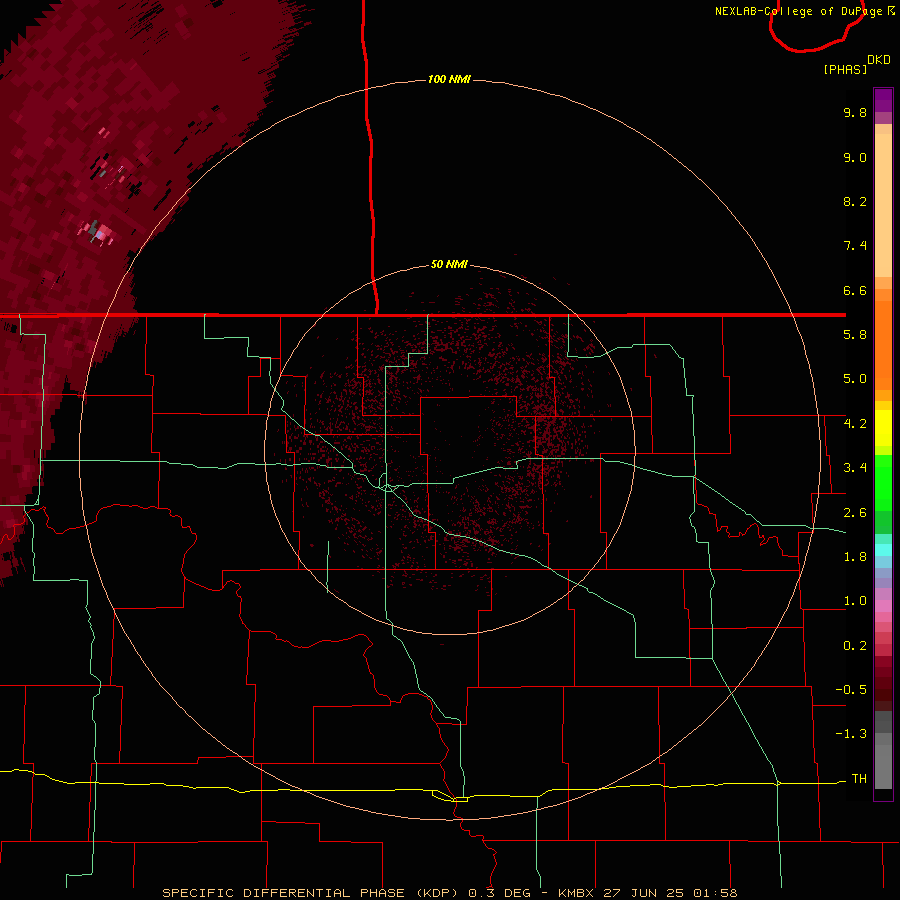This screenshot has width=900, height=900.
Task: Click the 2.6 legend value
Action: 855,513
